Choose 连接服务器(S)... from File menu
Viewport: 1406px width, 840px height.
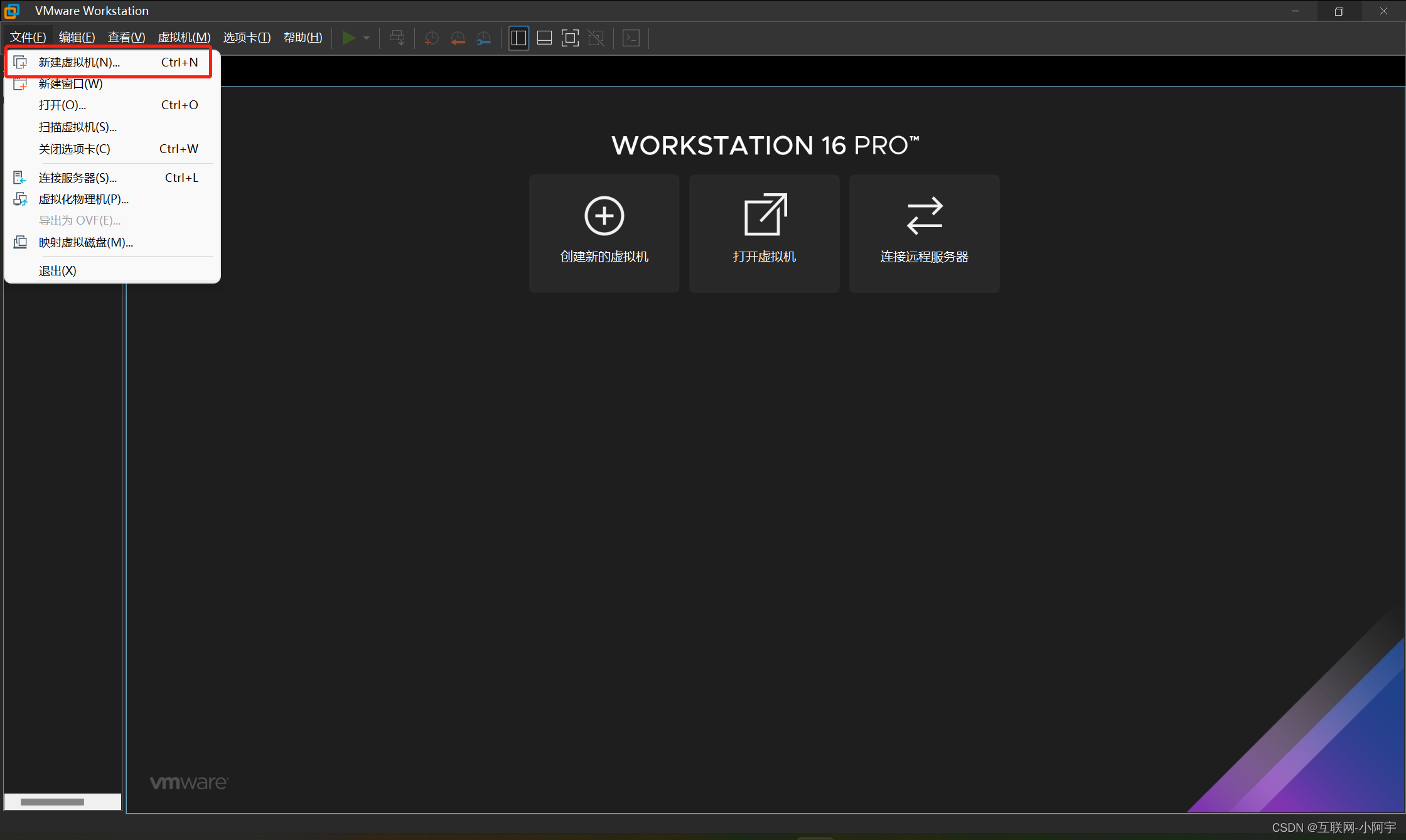click(x=78, y=178)
